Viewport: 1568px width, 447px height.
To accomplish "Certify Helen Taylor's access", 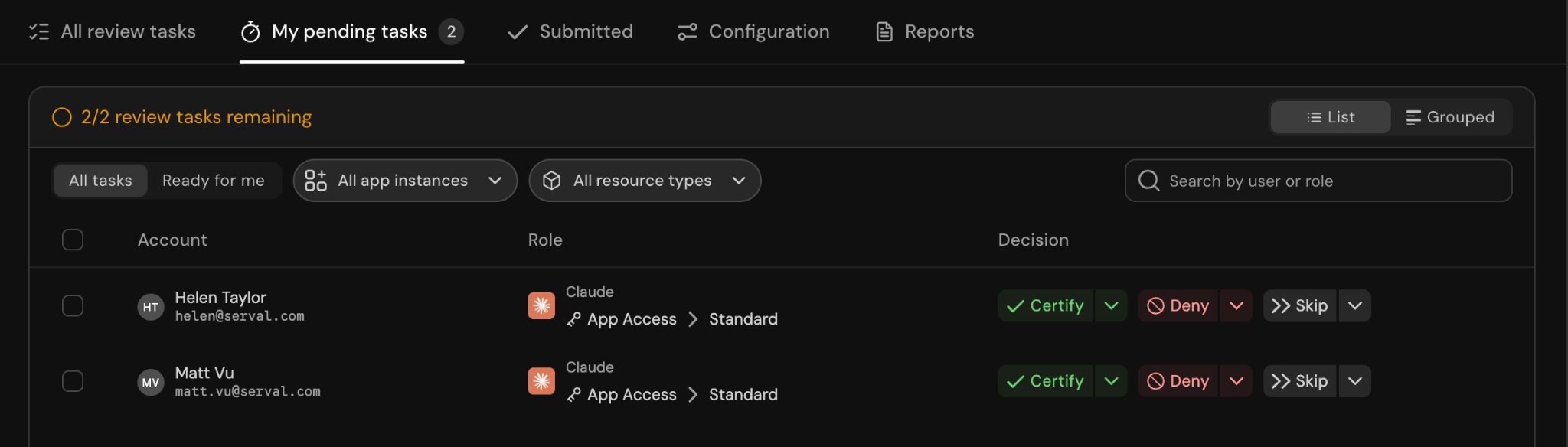I will click(x=1045, y=305).
